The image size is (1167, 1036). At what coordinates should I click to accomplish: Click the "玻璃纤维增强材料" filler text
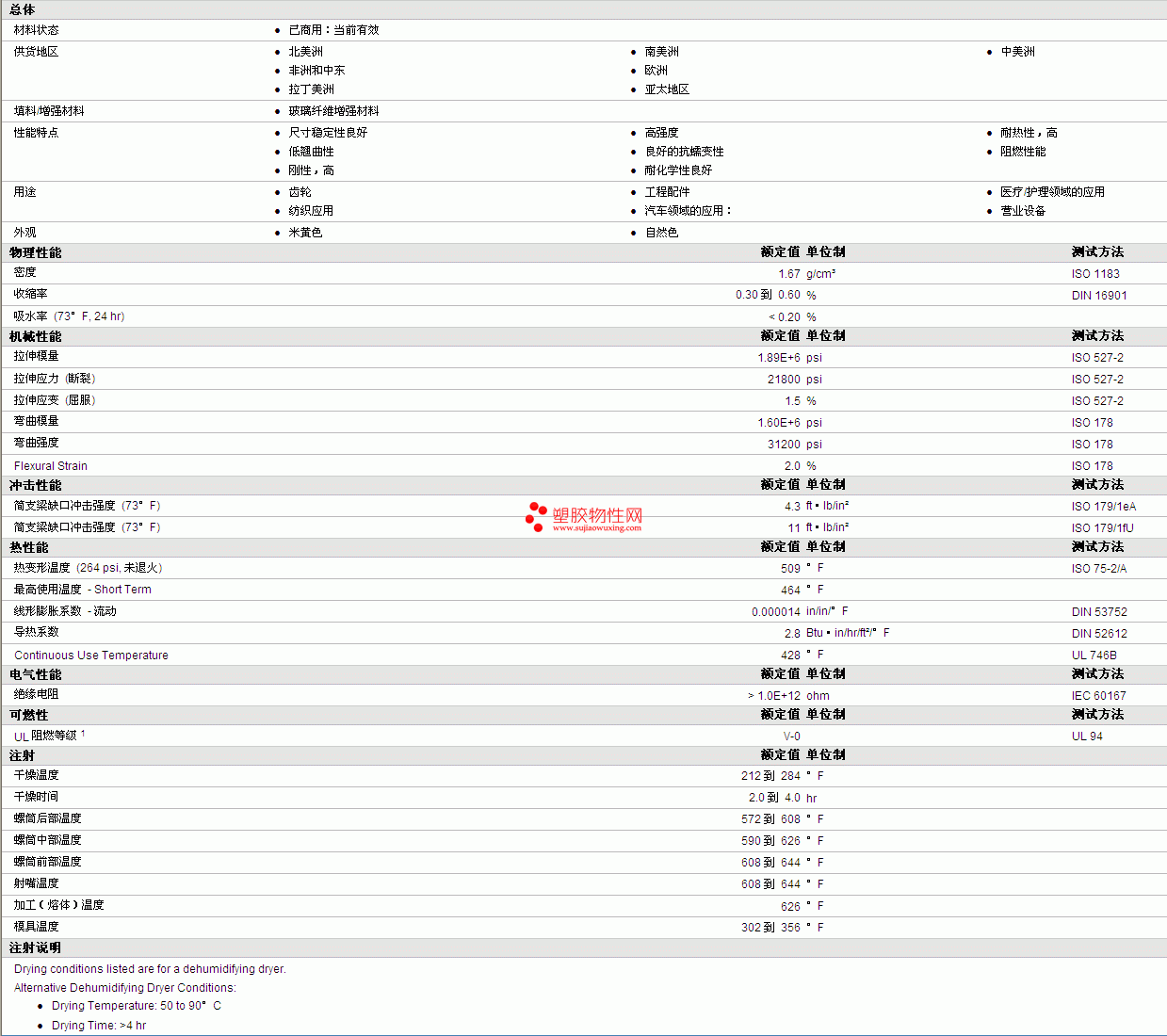[x=333, y=111]
